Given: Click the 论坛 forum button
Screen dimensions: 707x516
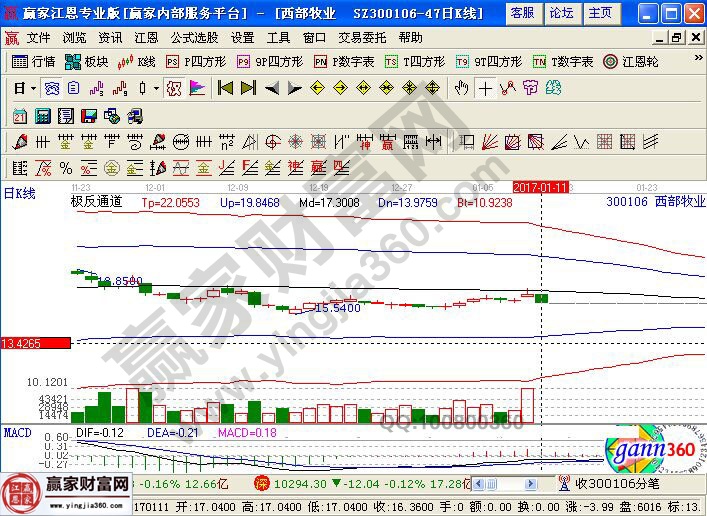Looking at the screenshot, I should tap(560, 13).
